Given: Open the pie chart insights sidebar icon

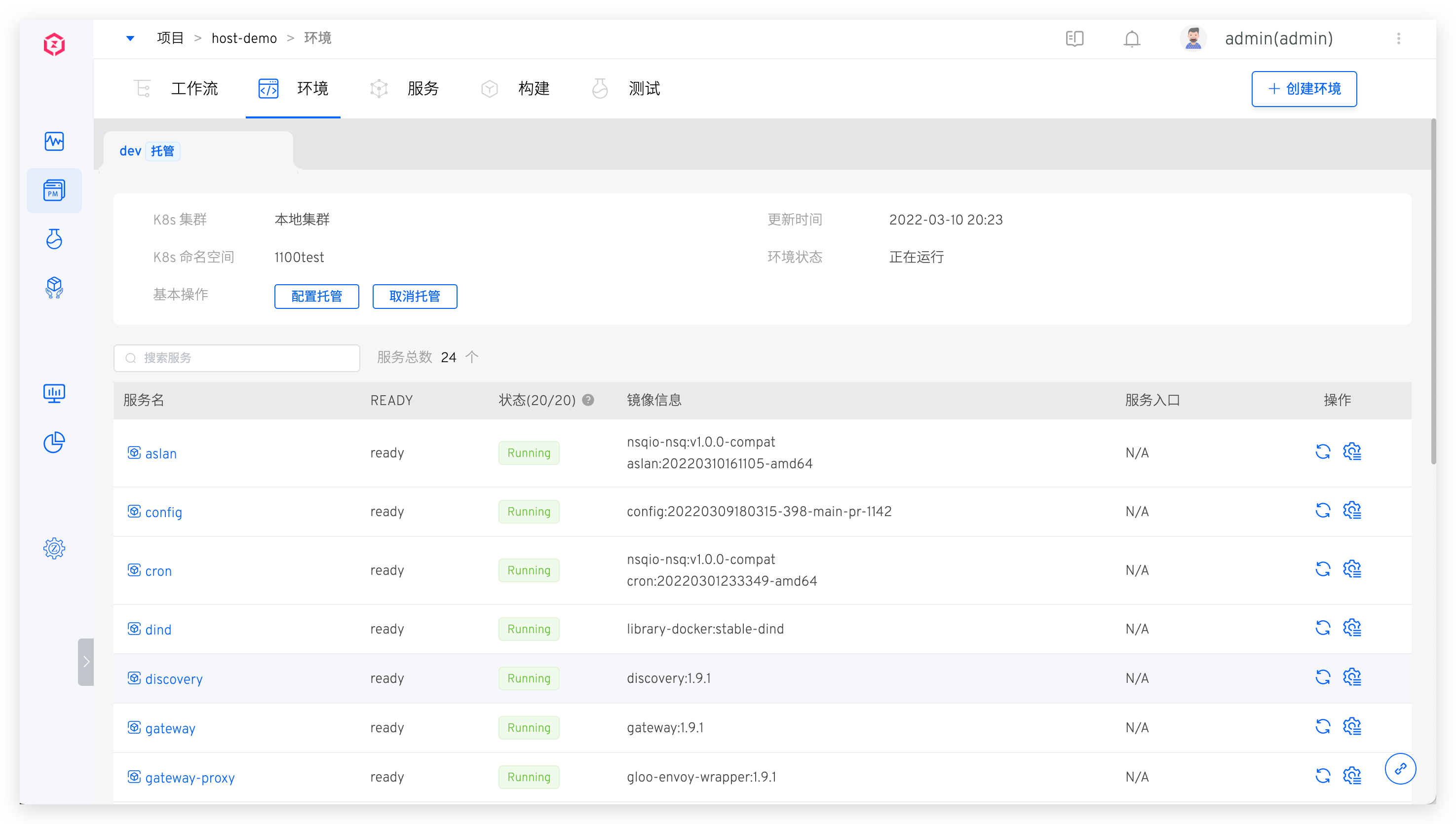Looking at the screenshot, I should (54, 442).
